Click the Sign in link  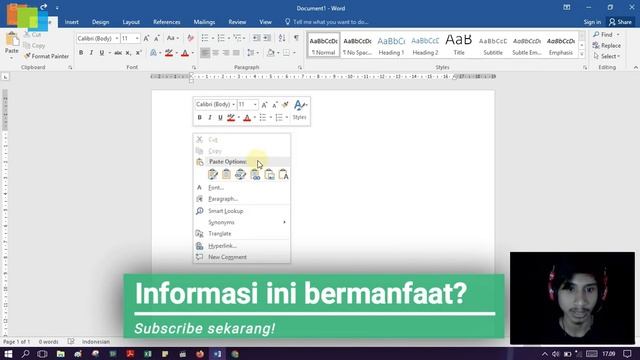(x=592, y=22)
